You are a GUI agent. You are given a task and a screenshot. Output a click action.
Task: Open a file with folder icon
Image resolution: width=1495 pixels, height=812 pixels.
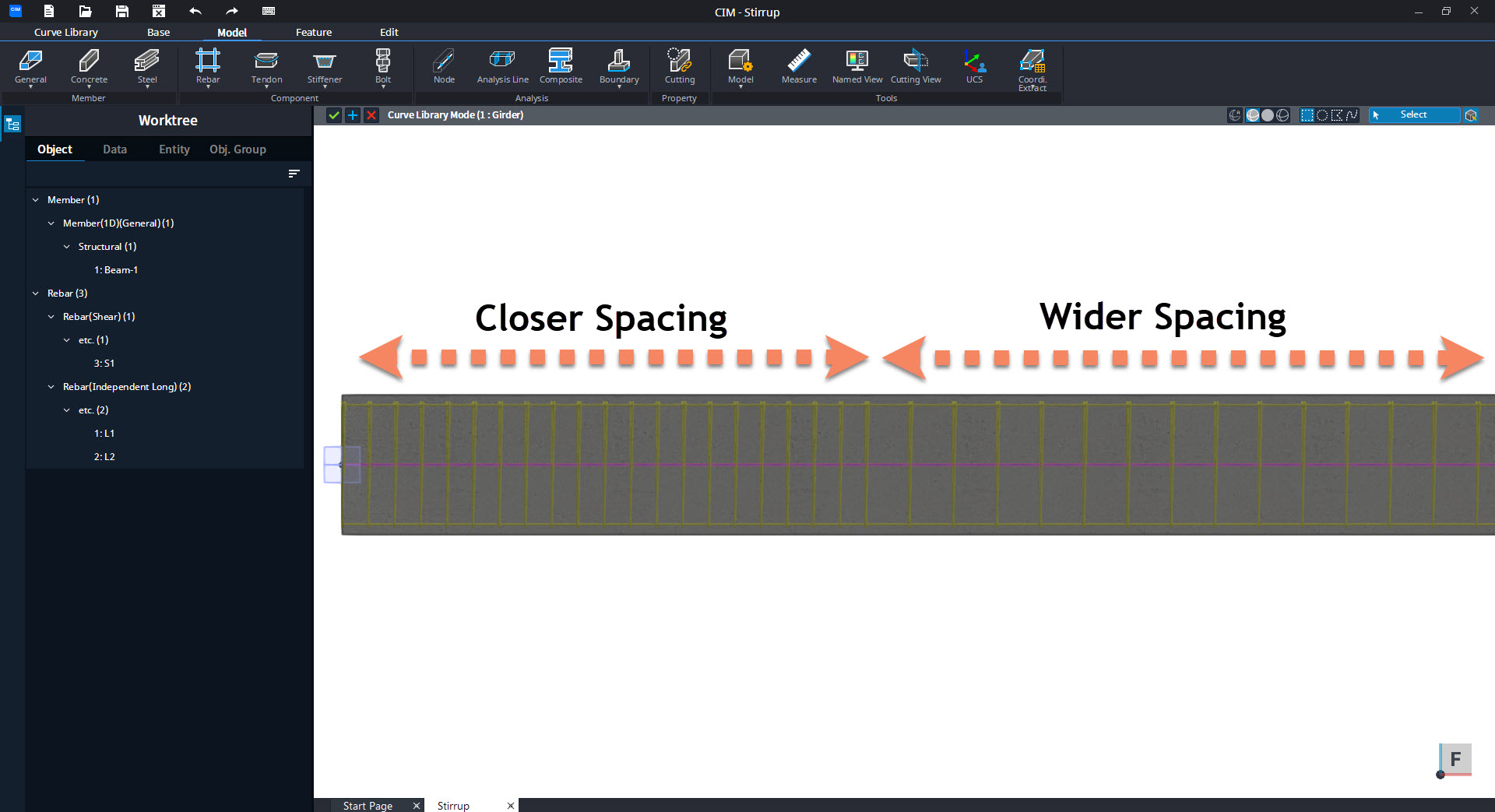[x=86, y=11]
